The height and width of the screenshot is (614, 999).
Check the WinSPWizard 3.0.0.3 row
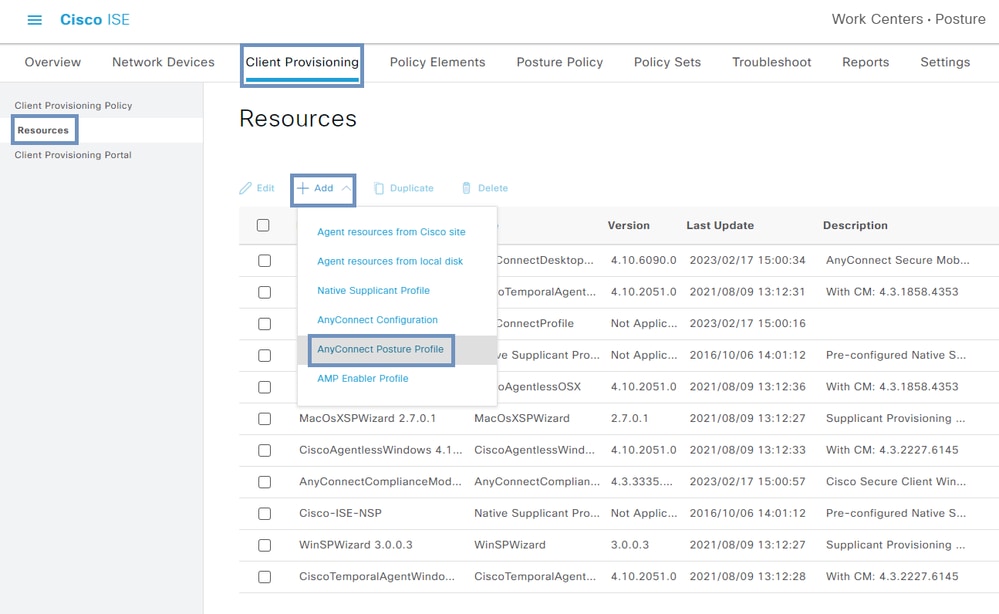[x=264, y=545]
